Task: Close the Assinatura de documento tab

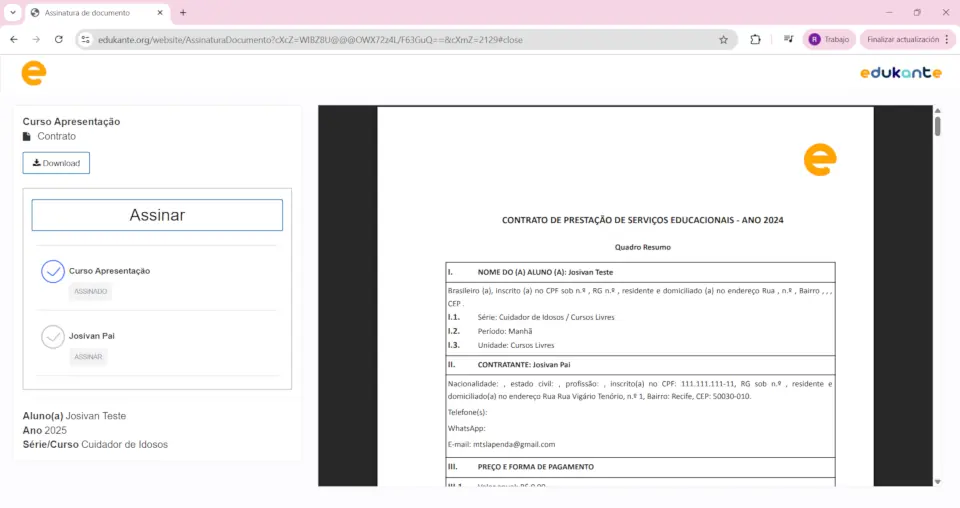Action: click(160, 12)
